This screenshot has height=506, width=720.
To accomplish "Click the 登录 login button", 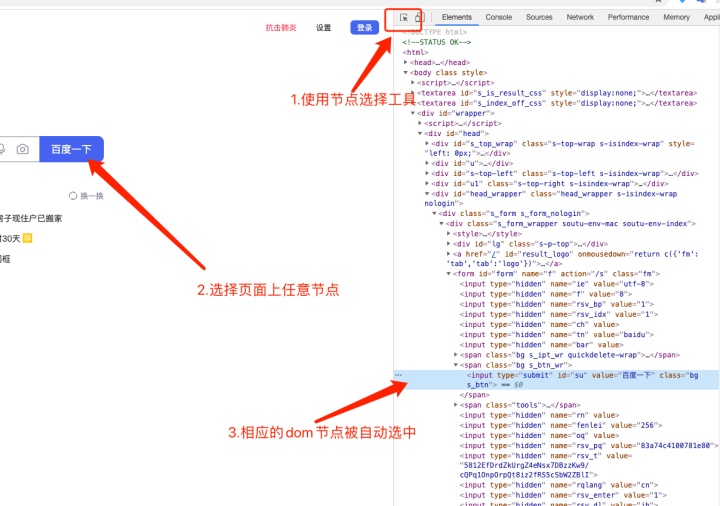I will click(365, 28).
